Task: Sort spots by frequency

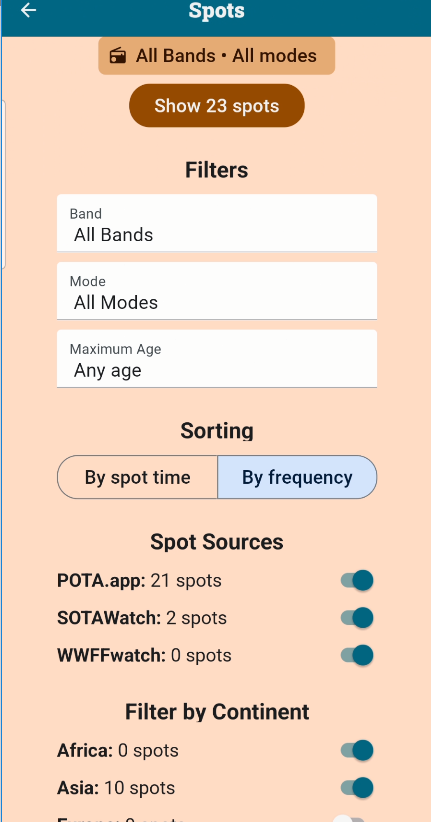Action: tap(297, 477)
